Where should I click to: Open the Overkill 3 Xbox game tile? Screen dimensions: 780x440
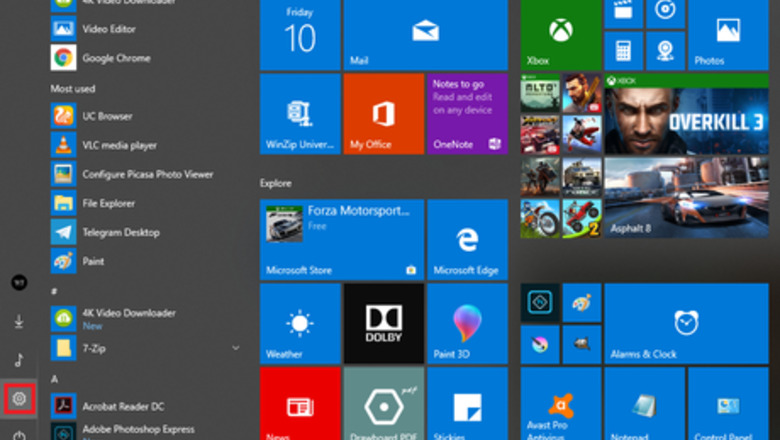686,114
